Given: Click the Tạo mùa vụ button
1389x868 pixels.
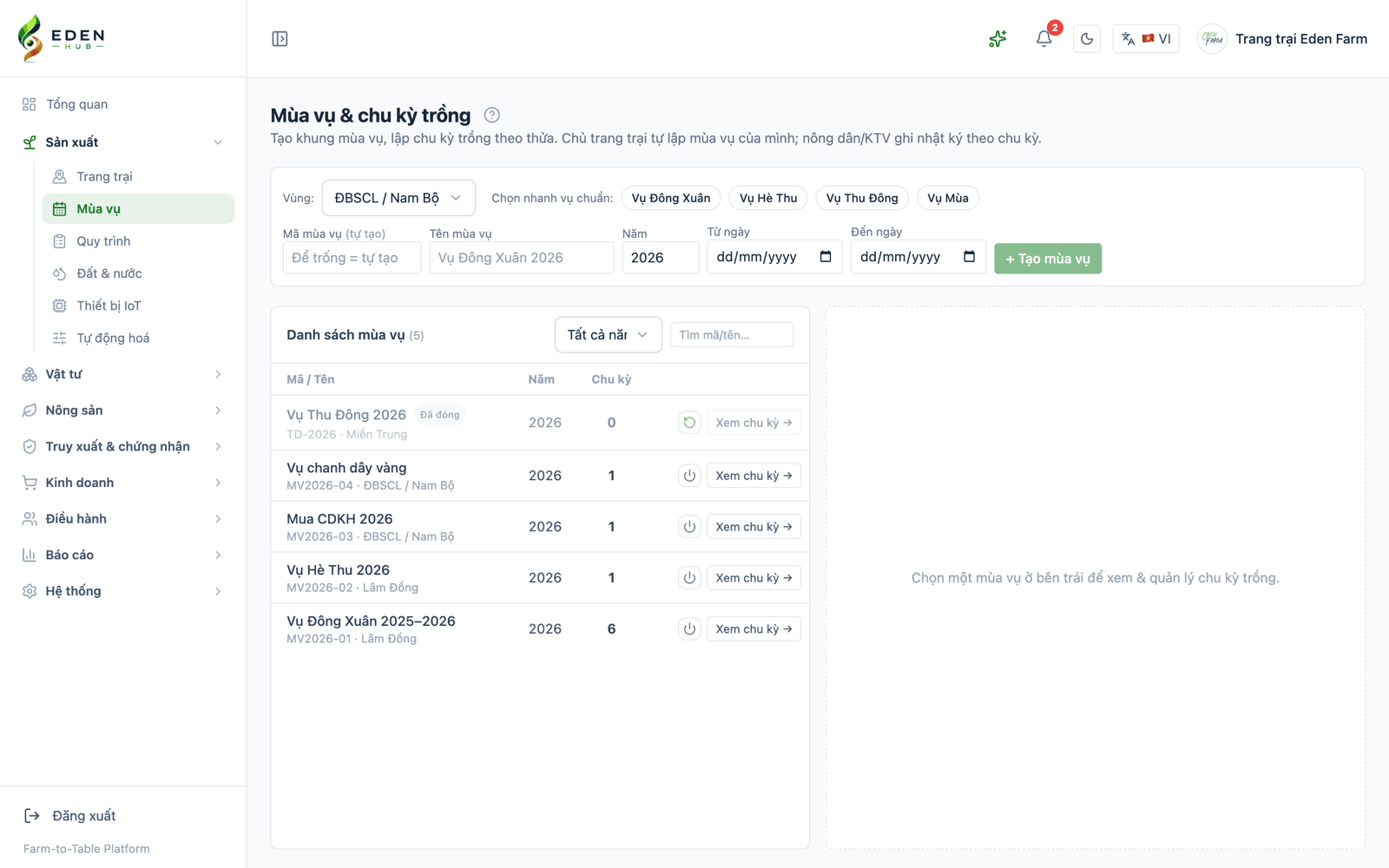Looking at the screenshot, I should pos(1048,259).
